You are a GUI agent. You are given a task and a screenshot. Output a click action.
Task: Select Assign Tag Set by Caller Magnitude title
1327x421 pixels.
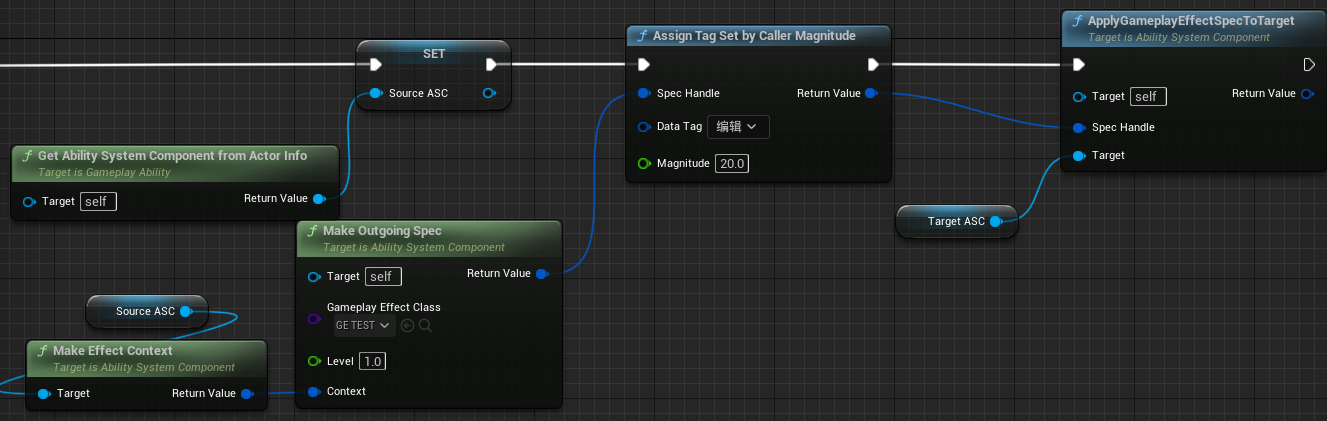coord(754,35)
